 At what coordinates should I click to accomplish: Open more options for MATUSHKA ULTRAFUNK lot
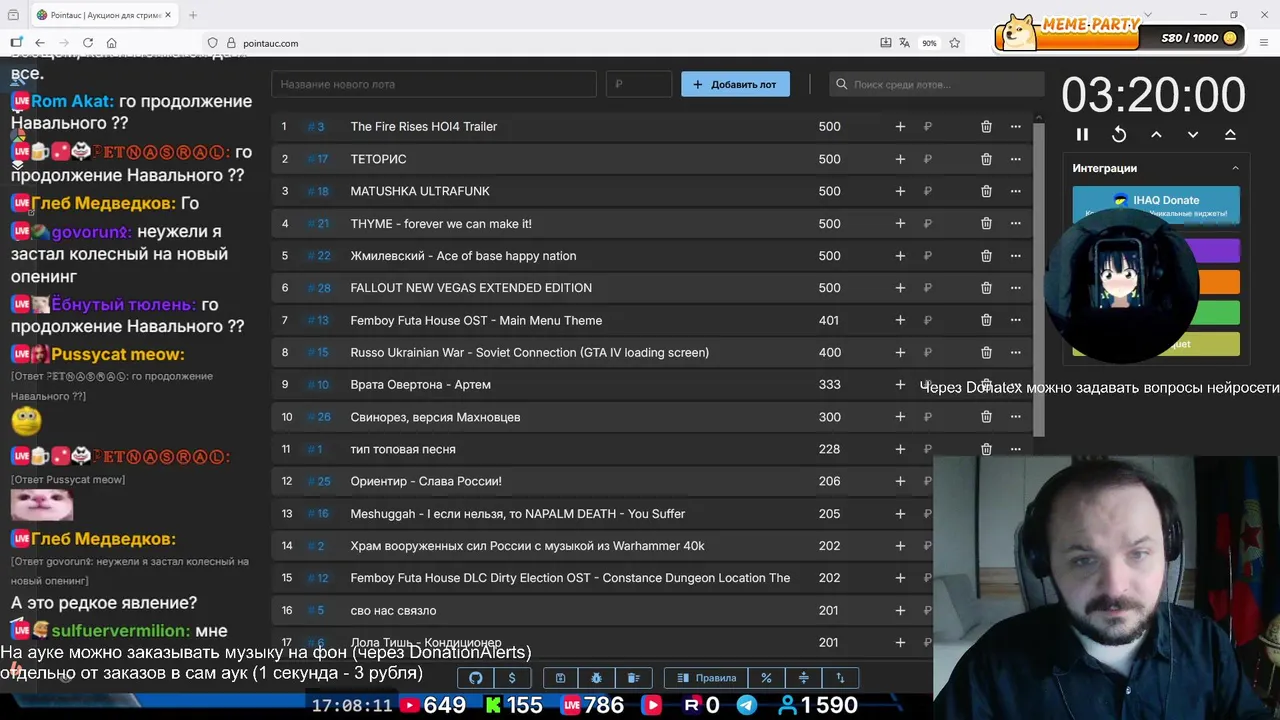[x=1016, y=191]
